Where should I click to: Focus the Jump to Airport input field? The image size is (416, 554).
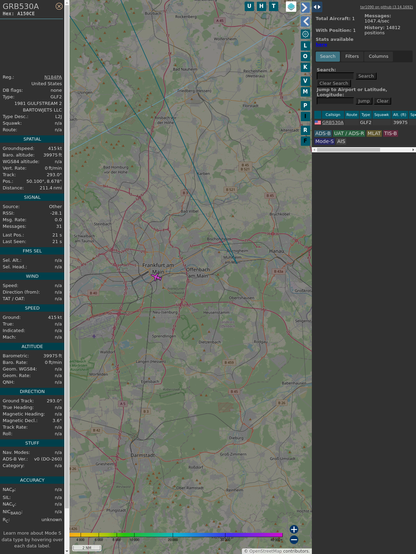[335, 101]
